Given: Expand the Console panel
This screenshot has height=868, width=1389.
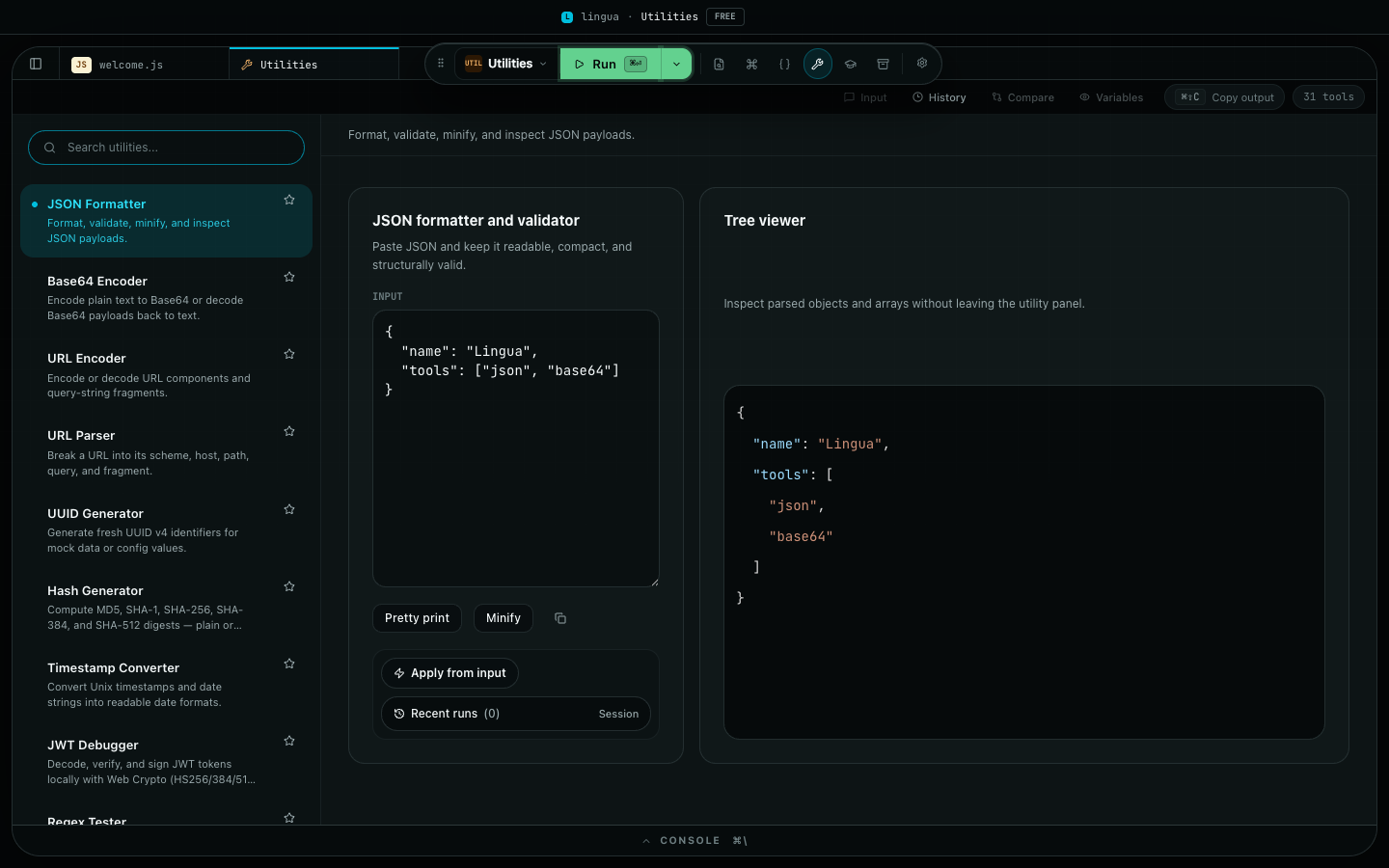Looking at the screenshot, I should (694, 841).
